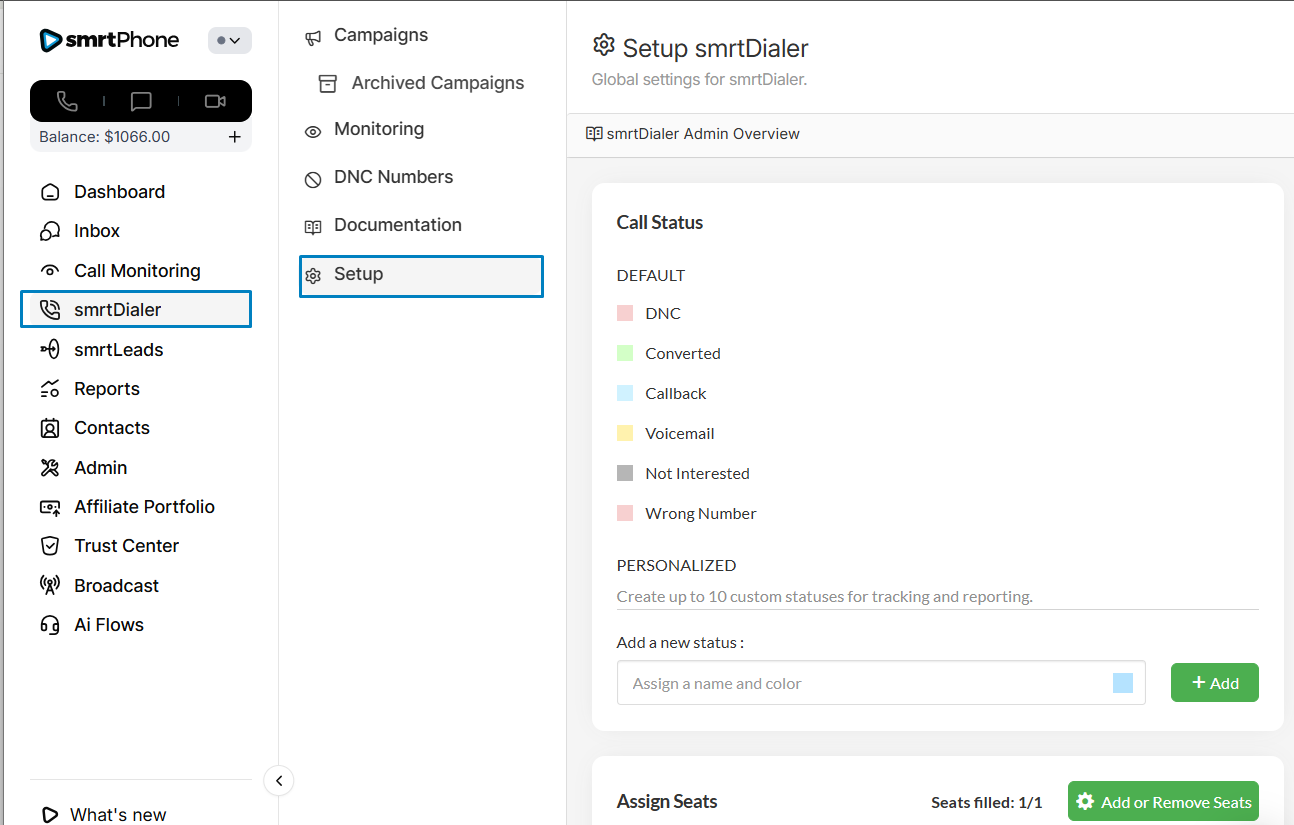The width and height of the screenshot is (1294, 825).
Task: Click Add or Remove Seats button
Action: (x=1163, y=802)
